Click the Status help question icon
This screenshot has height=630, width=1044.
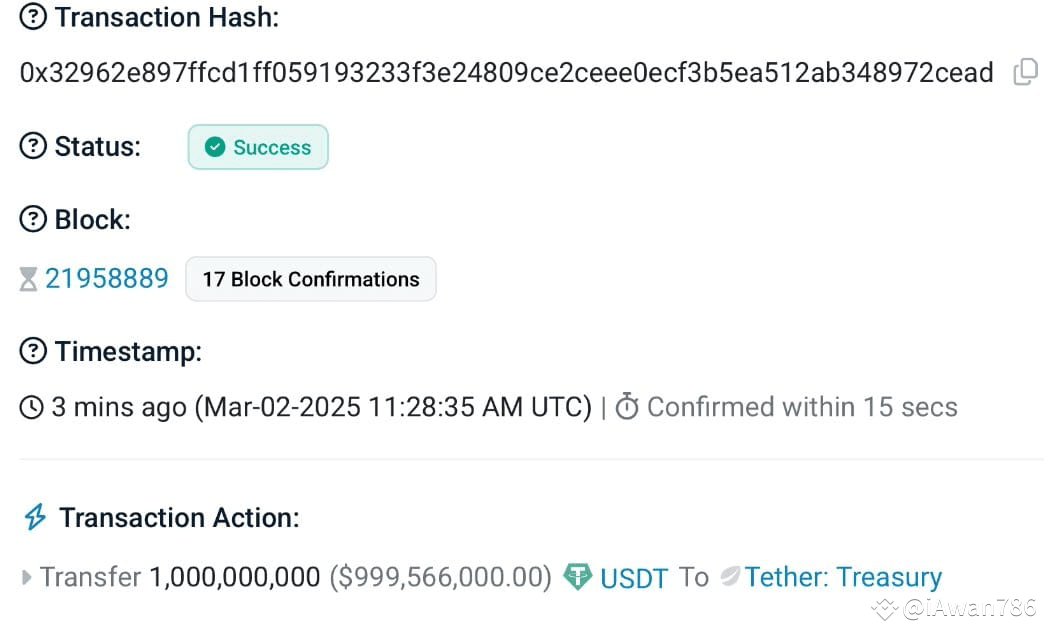tap(33, 146)
